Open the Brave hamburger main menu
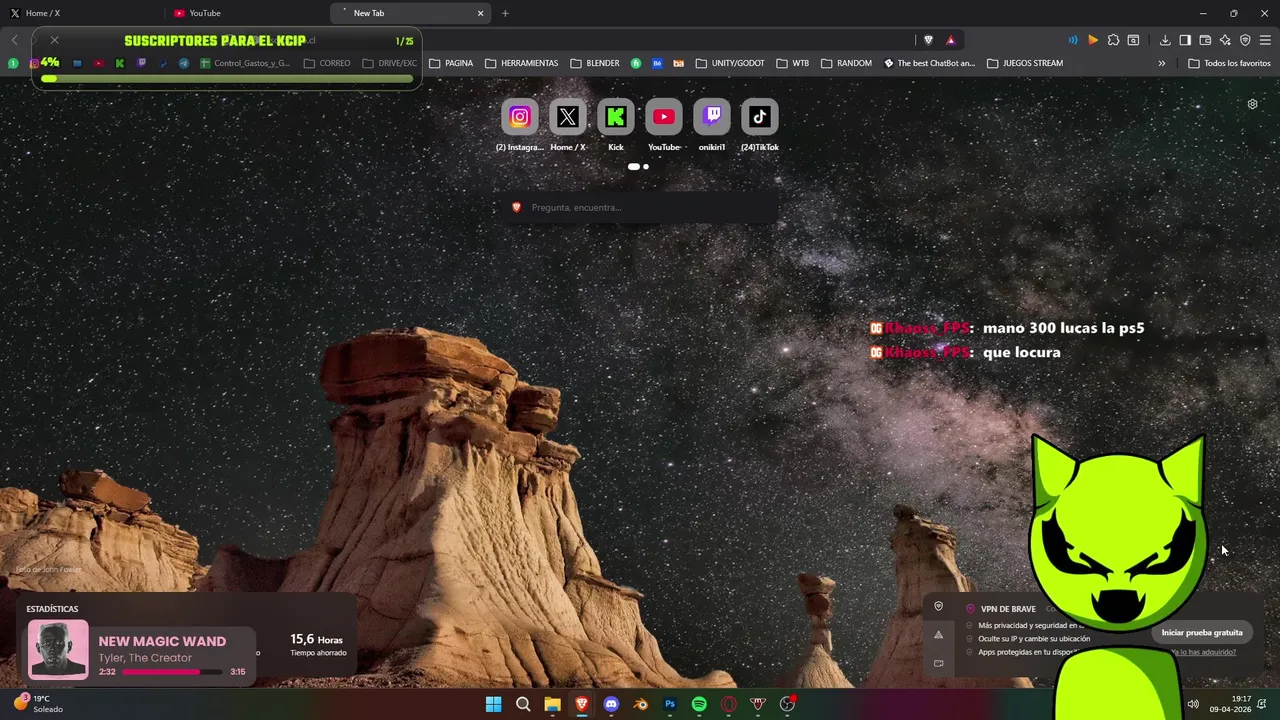This screenshot has width=1280, height=720. 1265,40
